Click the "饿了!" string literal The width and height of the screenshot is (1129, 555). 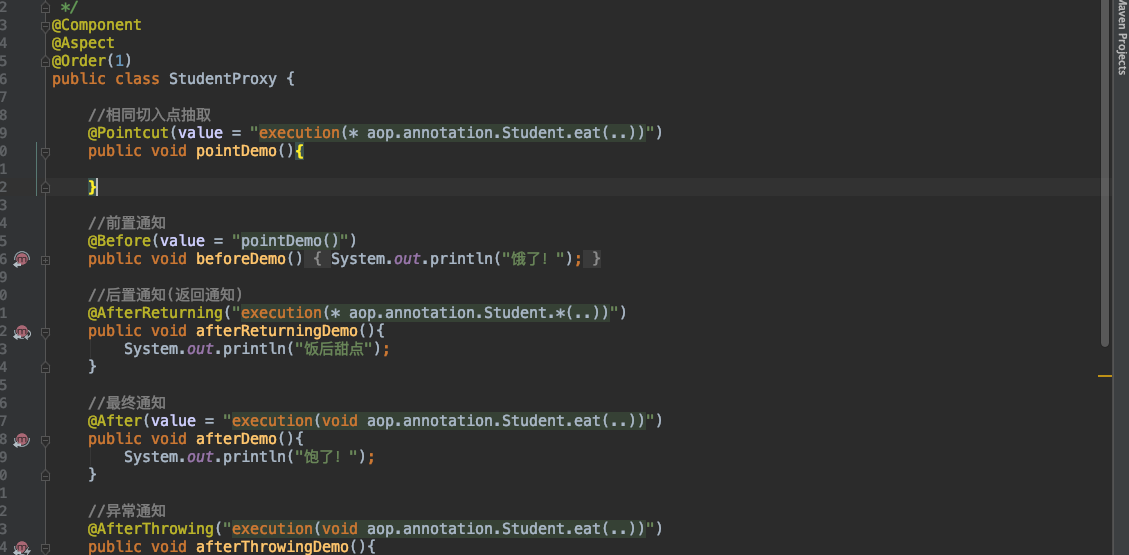(x=533, y=259)
